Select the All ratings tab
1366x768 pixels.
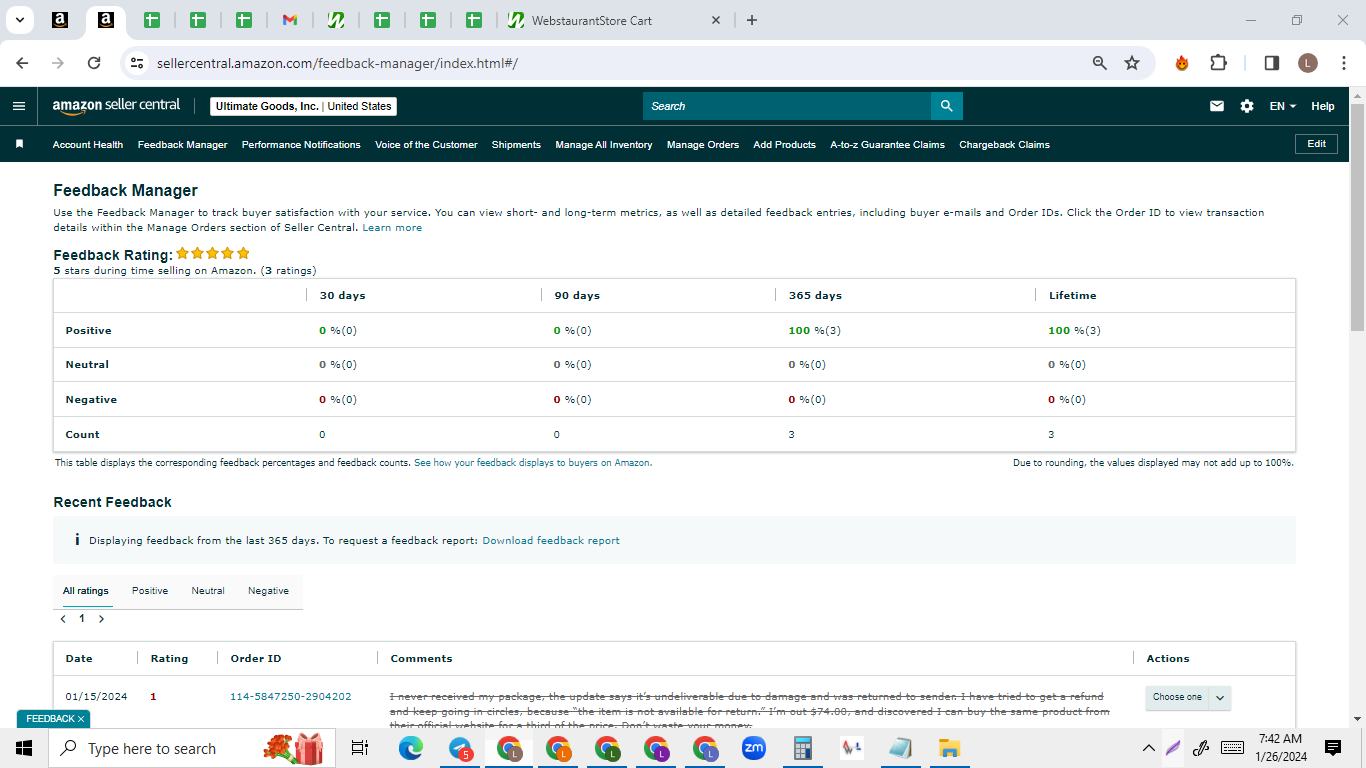pos(86,591)
